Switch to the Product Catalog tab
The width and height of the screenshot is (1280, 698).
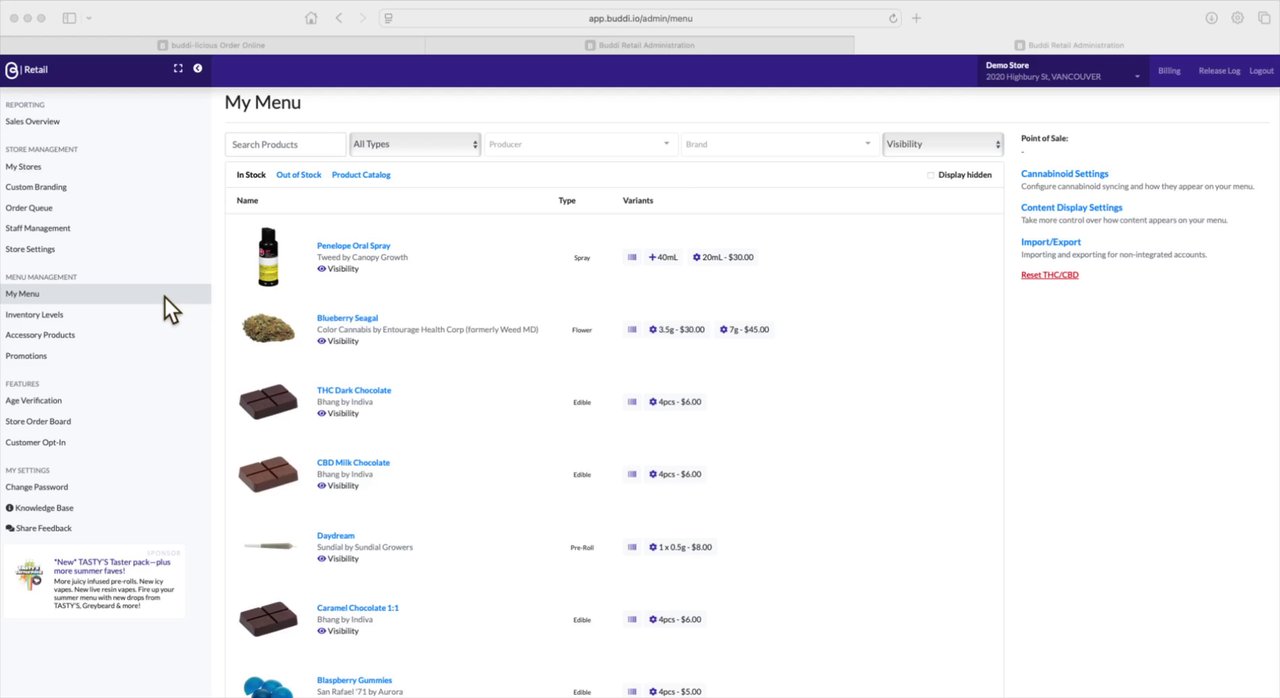click(361, 175)
